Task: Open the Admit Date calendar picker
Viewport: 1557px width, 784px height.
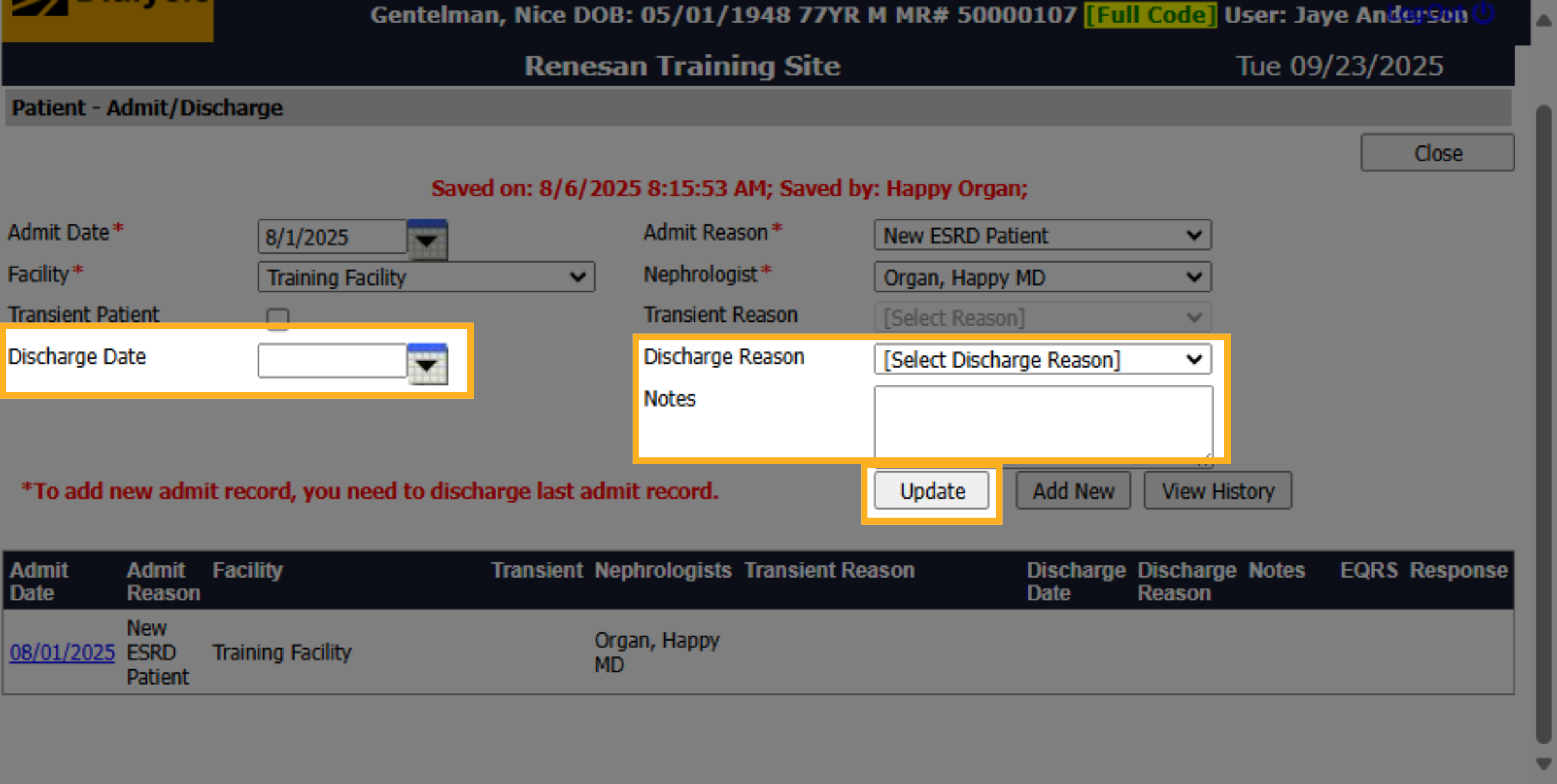Action: (427, 239)
